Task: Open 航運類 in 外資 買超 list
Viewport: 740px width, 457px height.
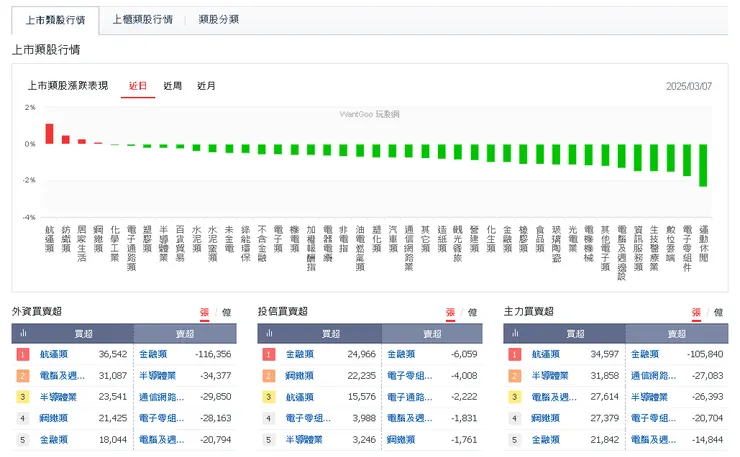Action: (x=54, y=354)
